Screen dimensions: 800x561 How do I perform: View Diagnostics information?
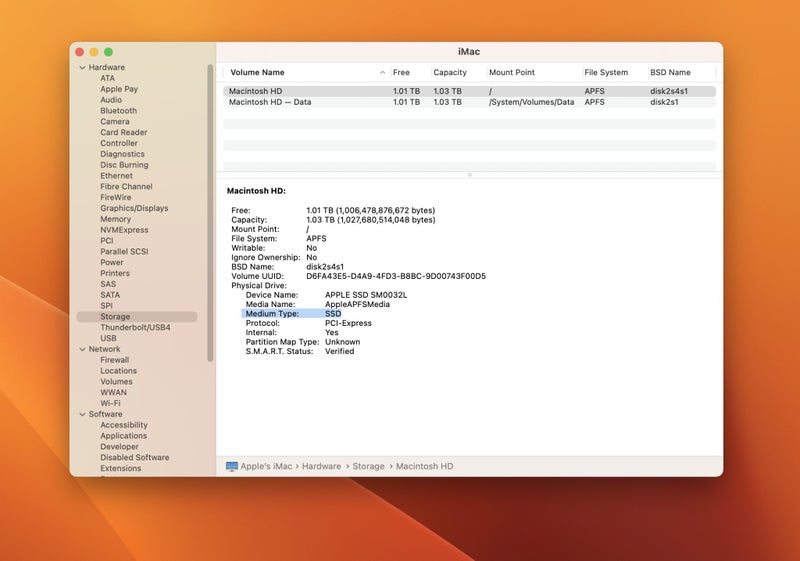click(122, 154)
